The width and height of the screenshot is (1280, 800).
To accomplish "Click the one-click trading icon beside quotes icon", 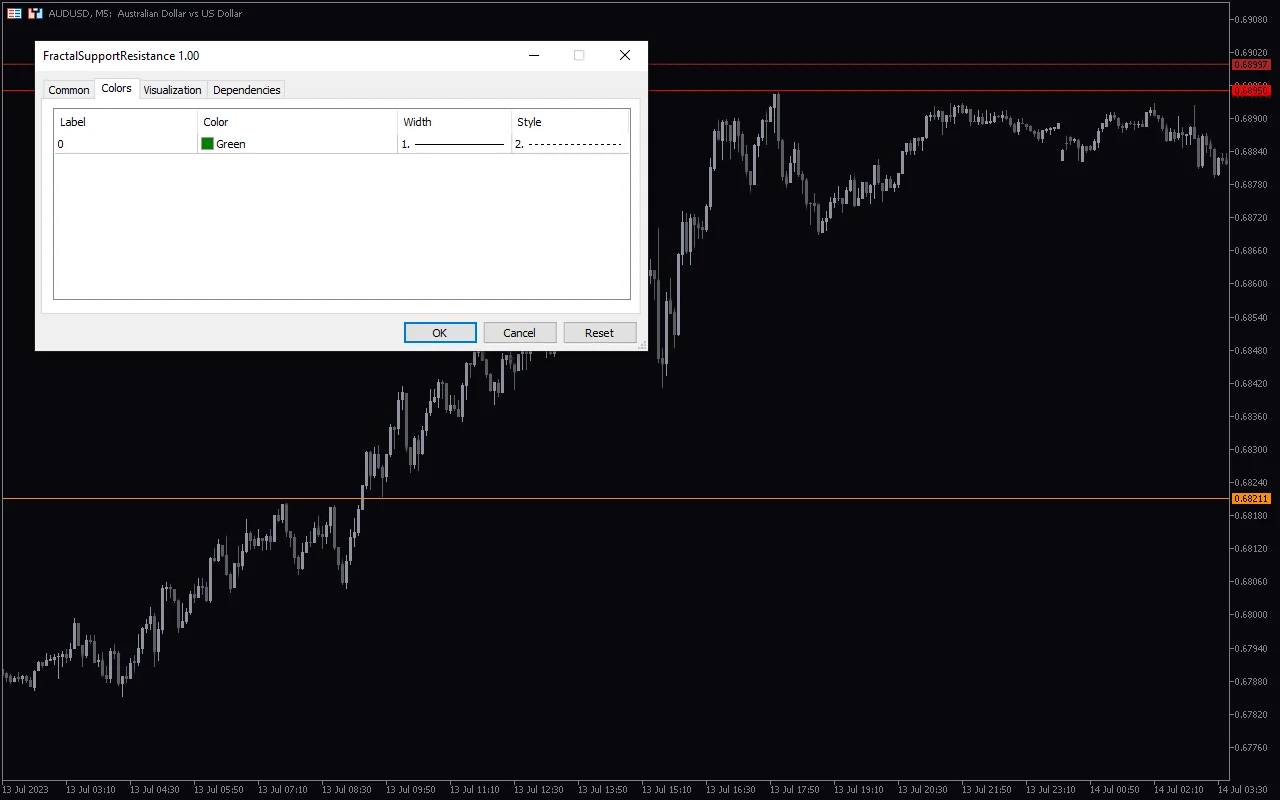I will click(x=35, y=13).
